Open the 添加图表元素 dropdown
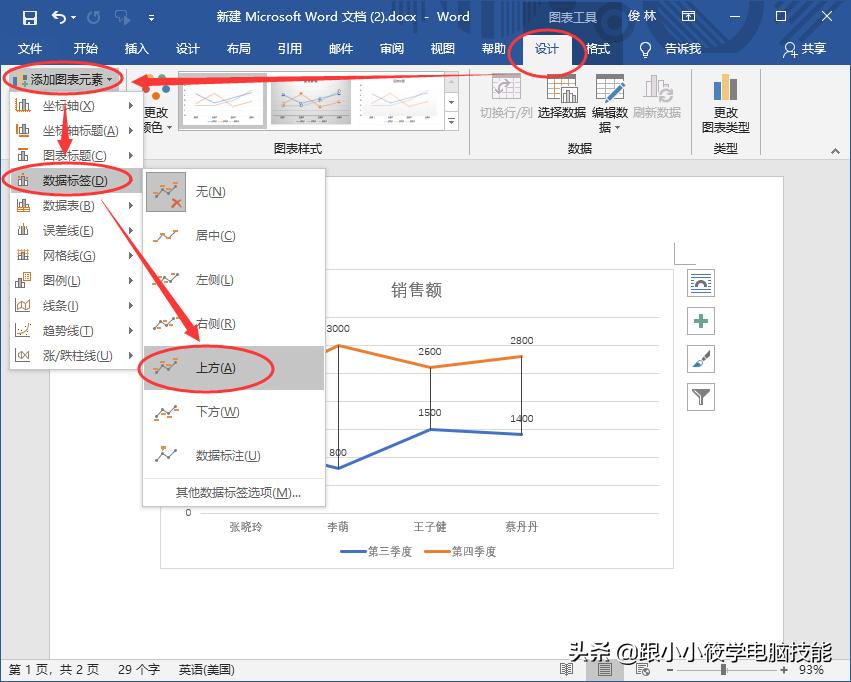The image size is (851, 682). tap(68, 78)
